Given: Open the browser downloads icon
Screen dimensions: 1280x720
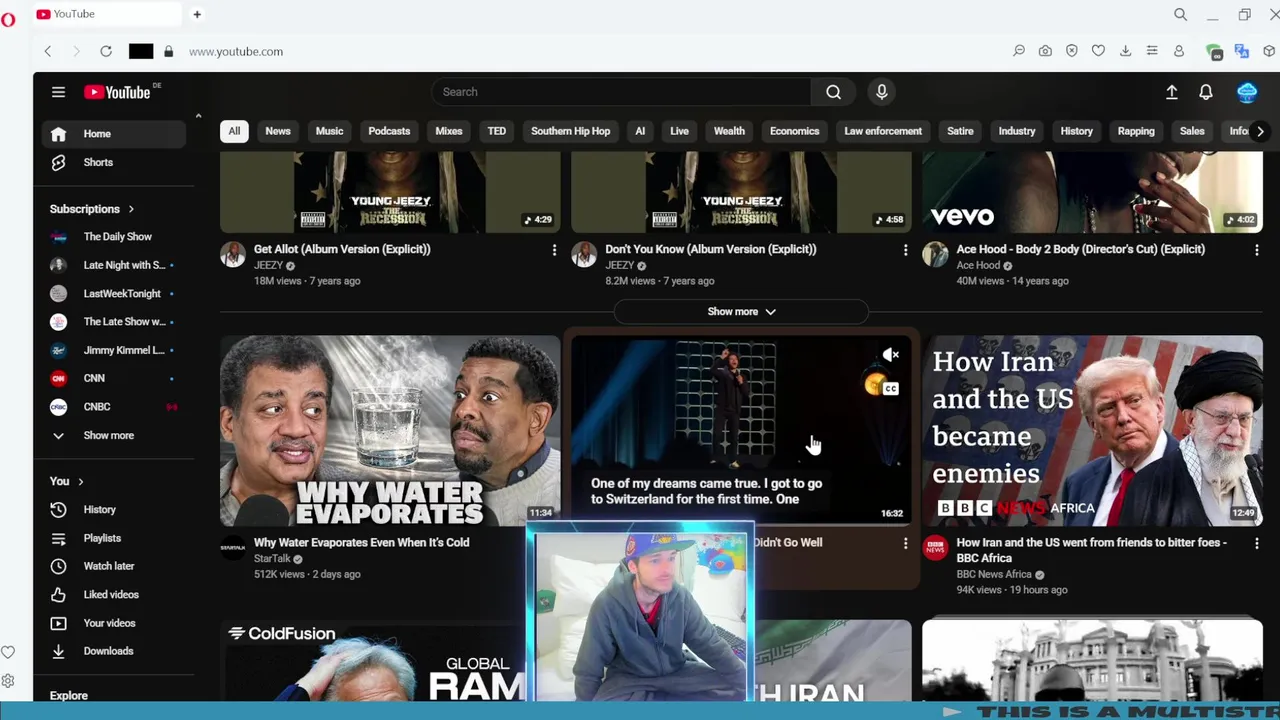Looking at the screenshot, I should click(1125, 51).
